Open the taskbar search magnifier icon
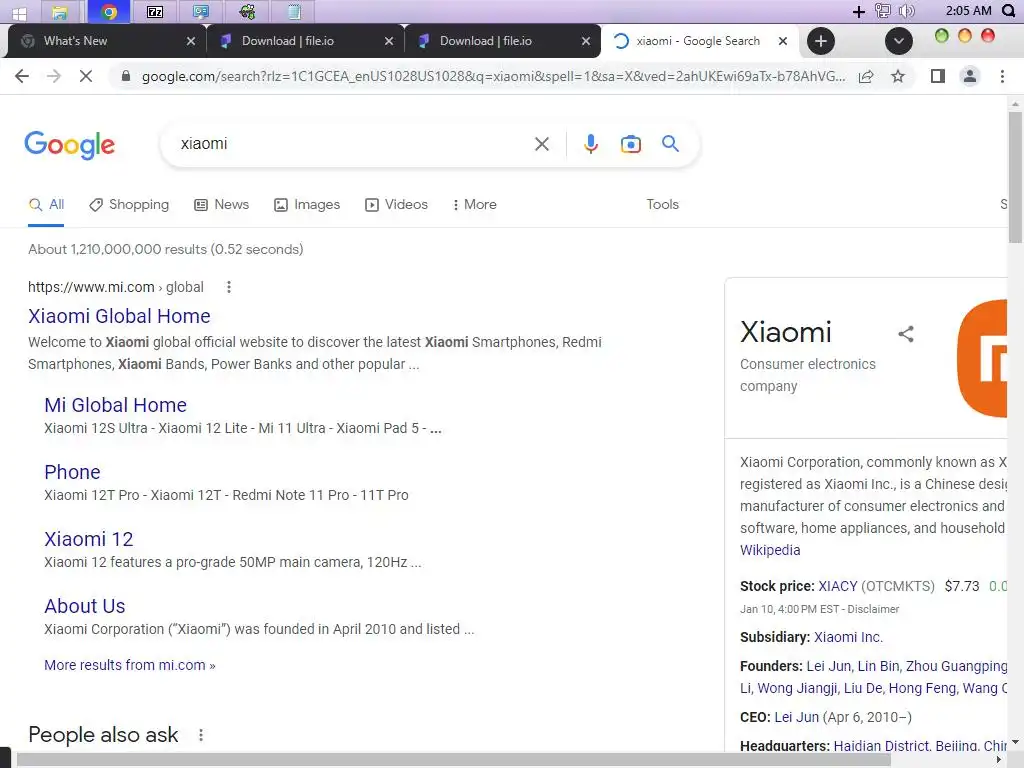Viewport: 1024px width, 768px height. 1009,10
